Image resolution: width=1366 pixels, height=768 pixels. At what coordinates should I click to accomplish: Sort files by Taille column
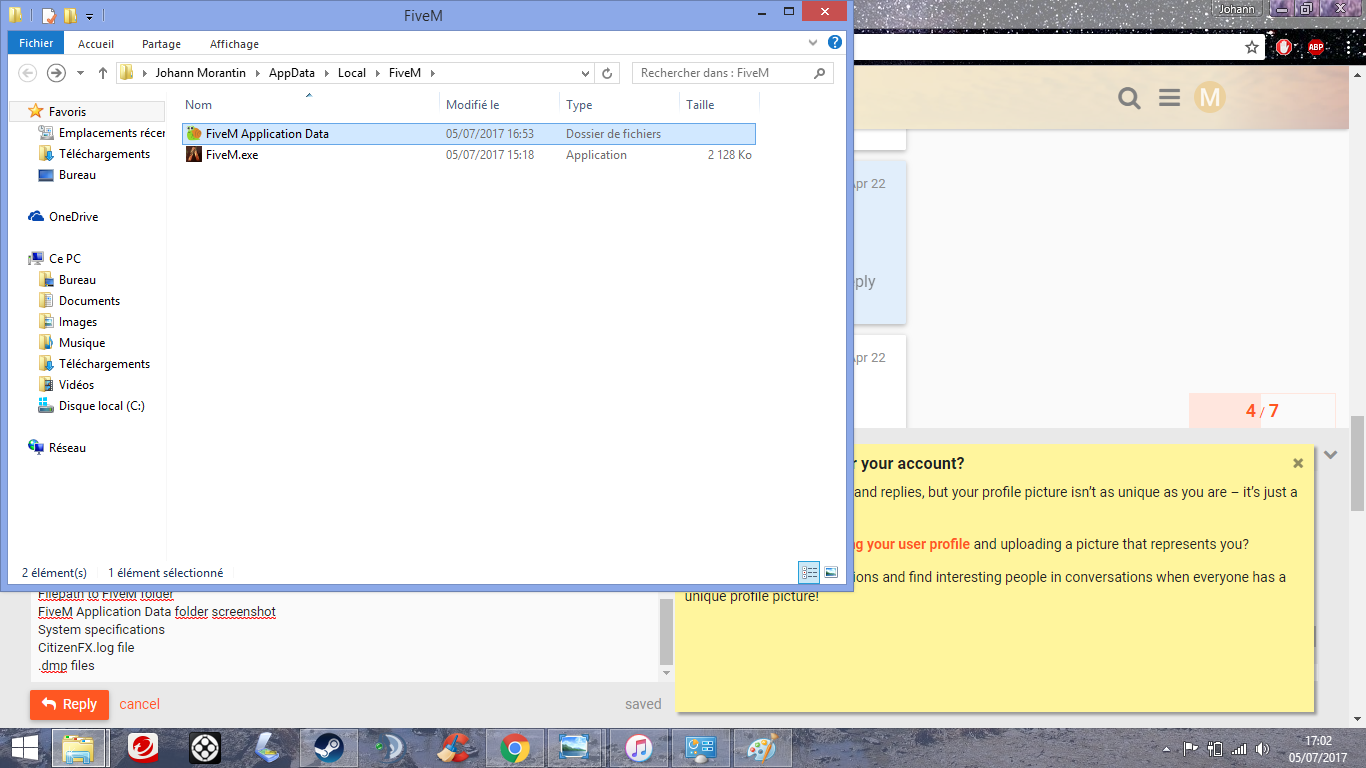coord(700,105)
